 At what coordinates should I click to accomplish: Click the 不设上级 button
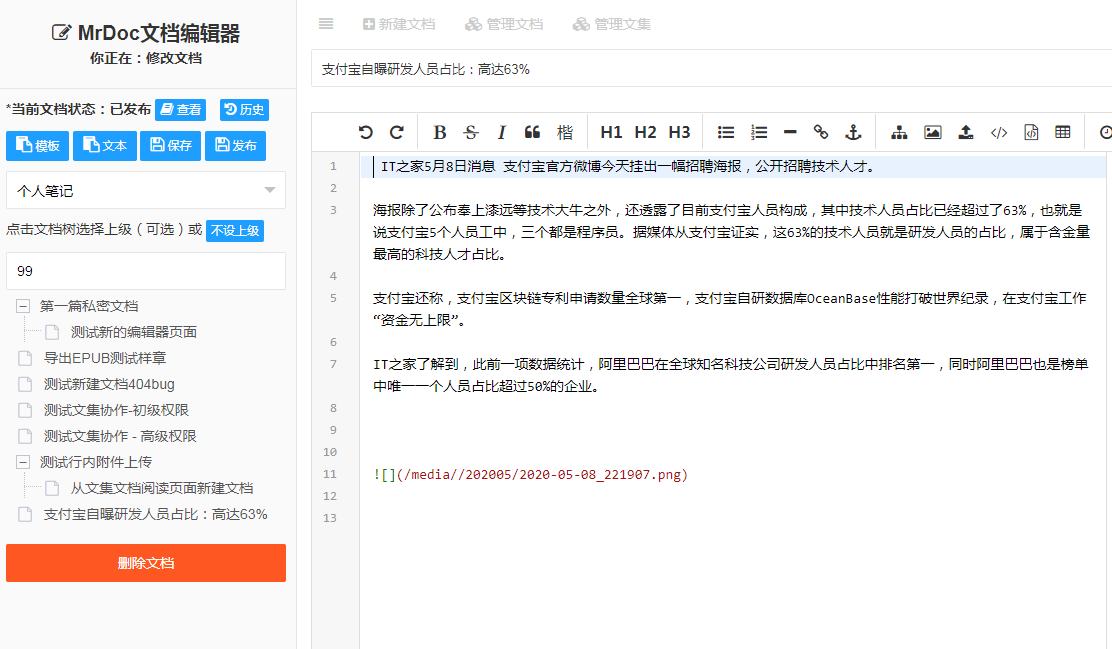(x=235, y=231)
